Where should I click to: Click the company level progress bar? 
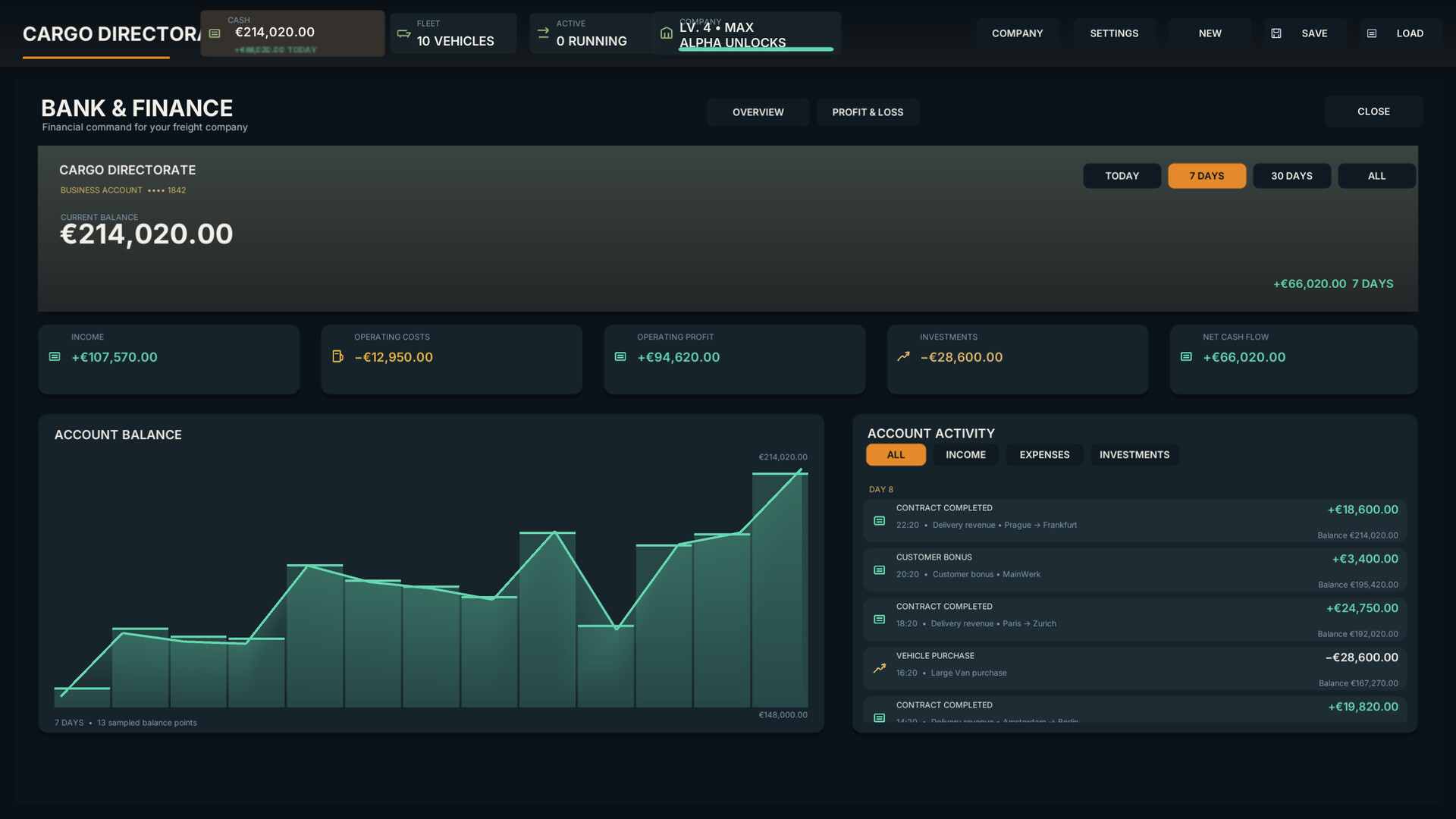point(756,49)
